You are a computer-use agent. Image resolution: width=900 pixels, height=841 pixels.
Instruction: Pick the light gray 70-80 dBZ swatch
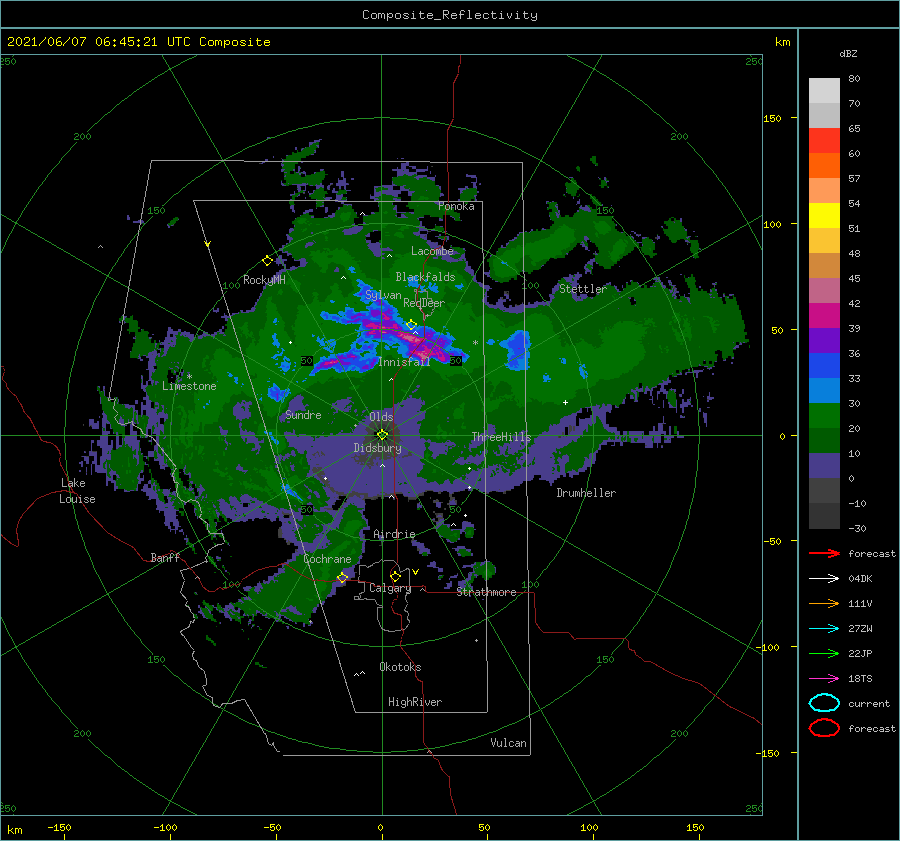(824, 91)
